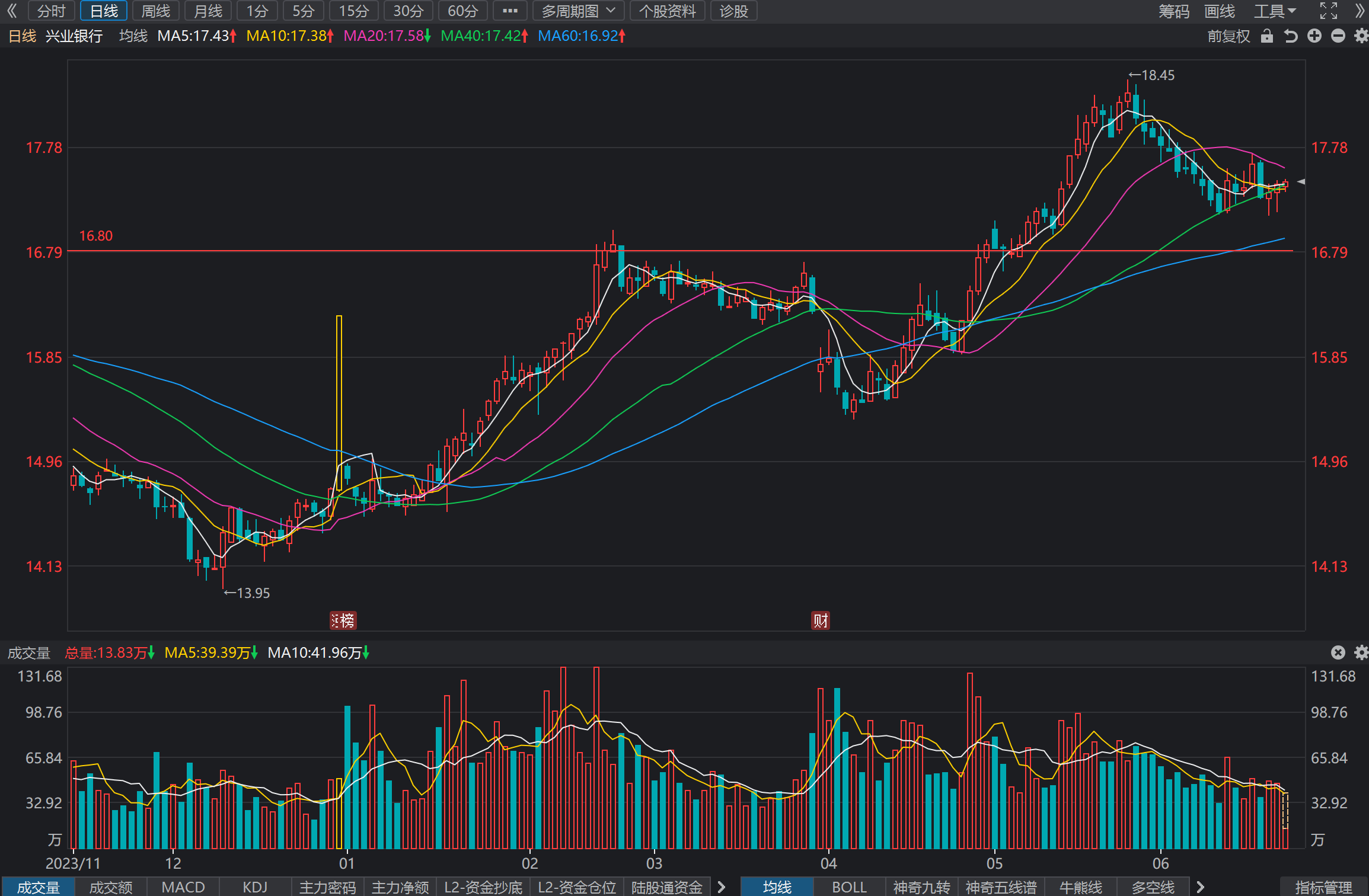Select the 陆股通资金 tab
Image resolution: width=1369 pixels, height=896 pixels.
coord(667,887)
